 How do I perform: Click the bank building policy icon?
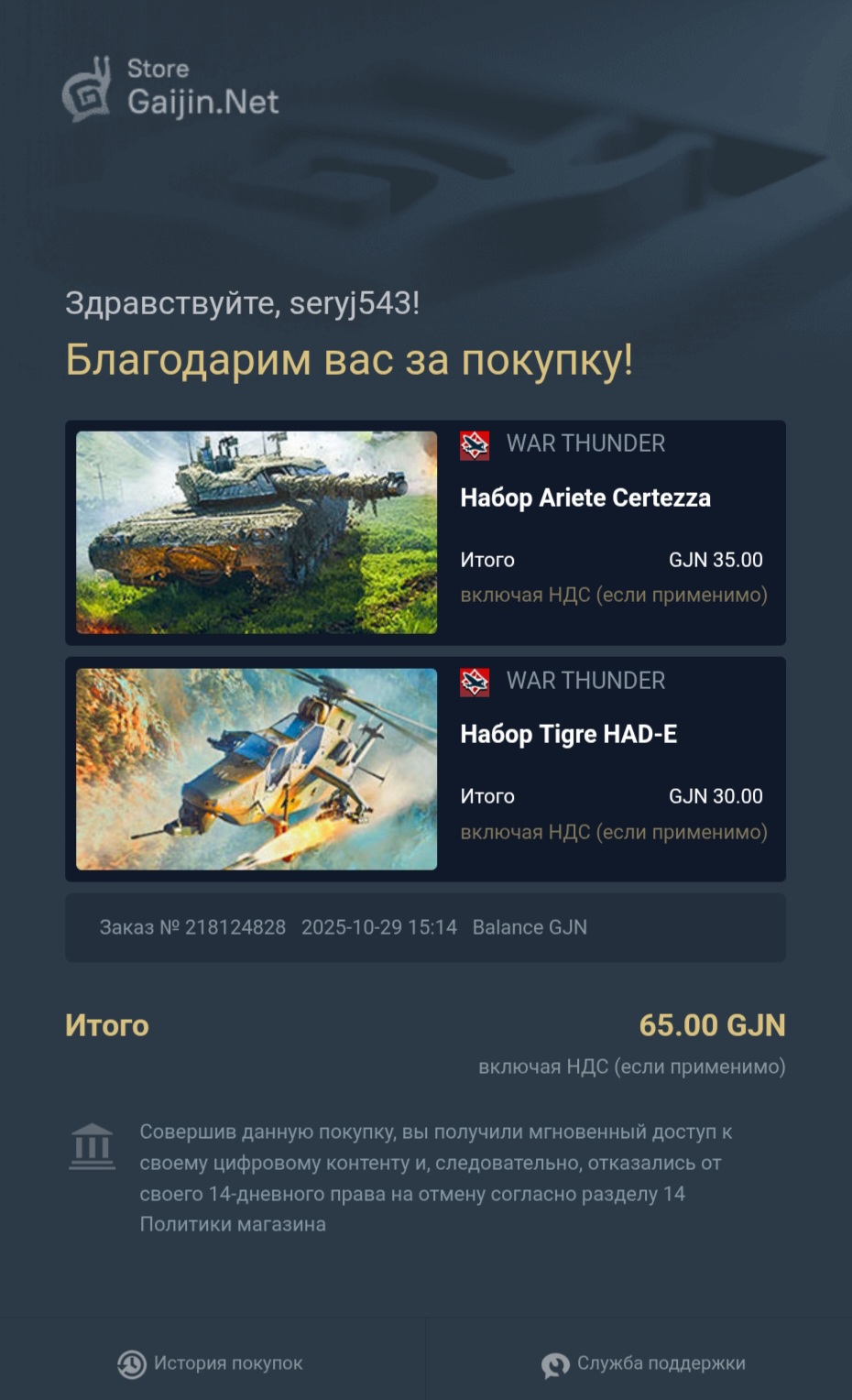point(93,1147)
